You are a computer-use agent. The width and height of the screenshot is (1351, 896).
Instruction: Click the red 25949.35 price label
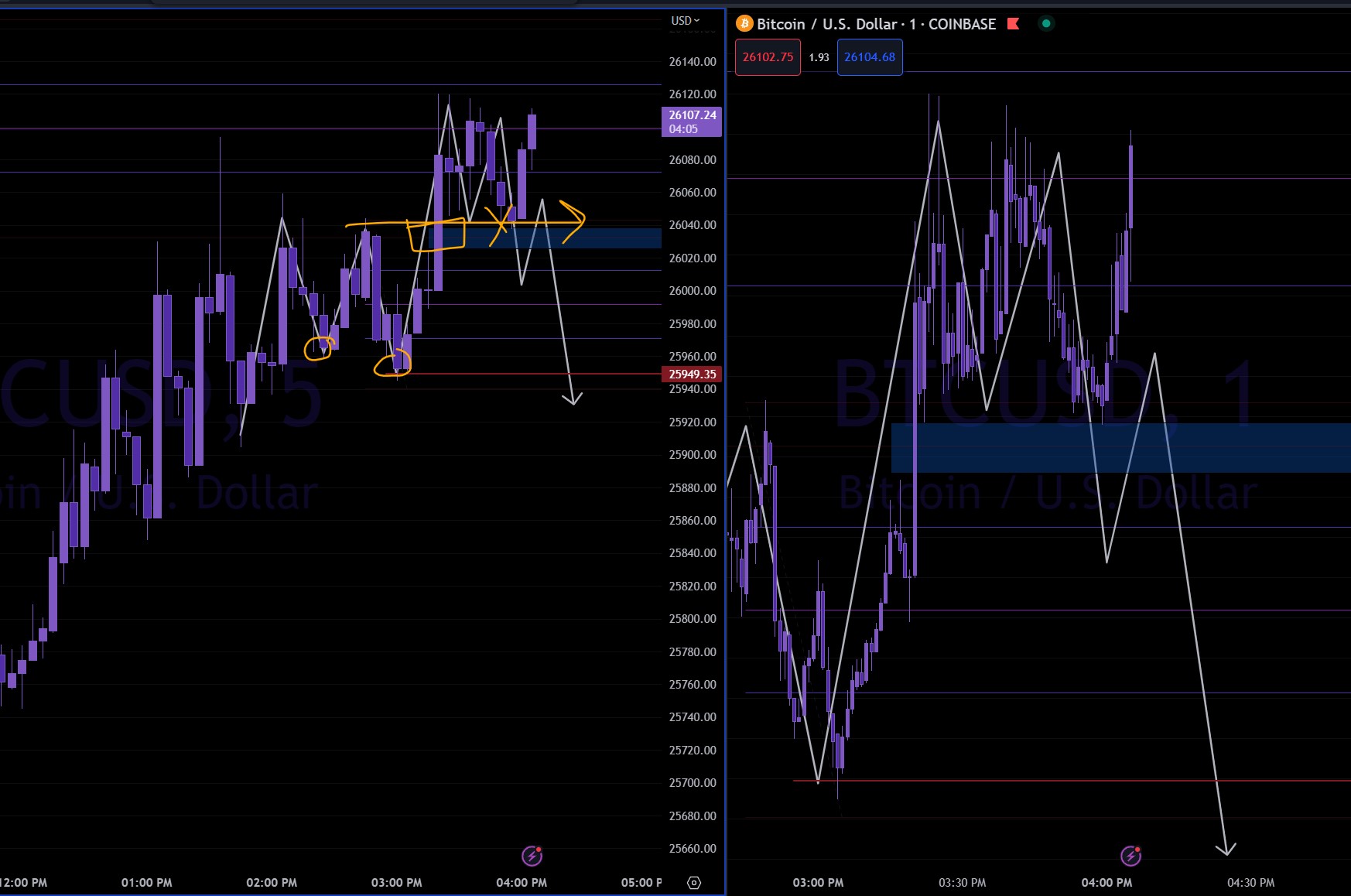tap(692, 374)
